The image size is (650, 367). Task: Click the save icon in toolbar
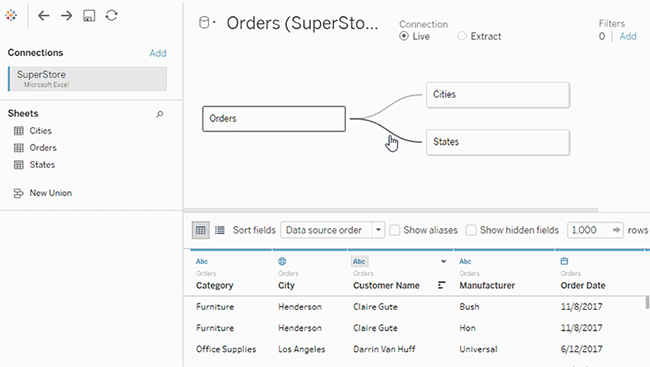[89, 16]
